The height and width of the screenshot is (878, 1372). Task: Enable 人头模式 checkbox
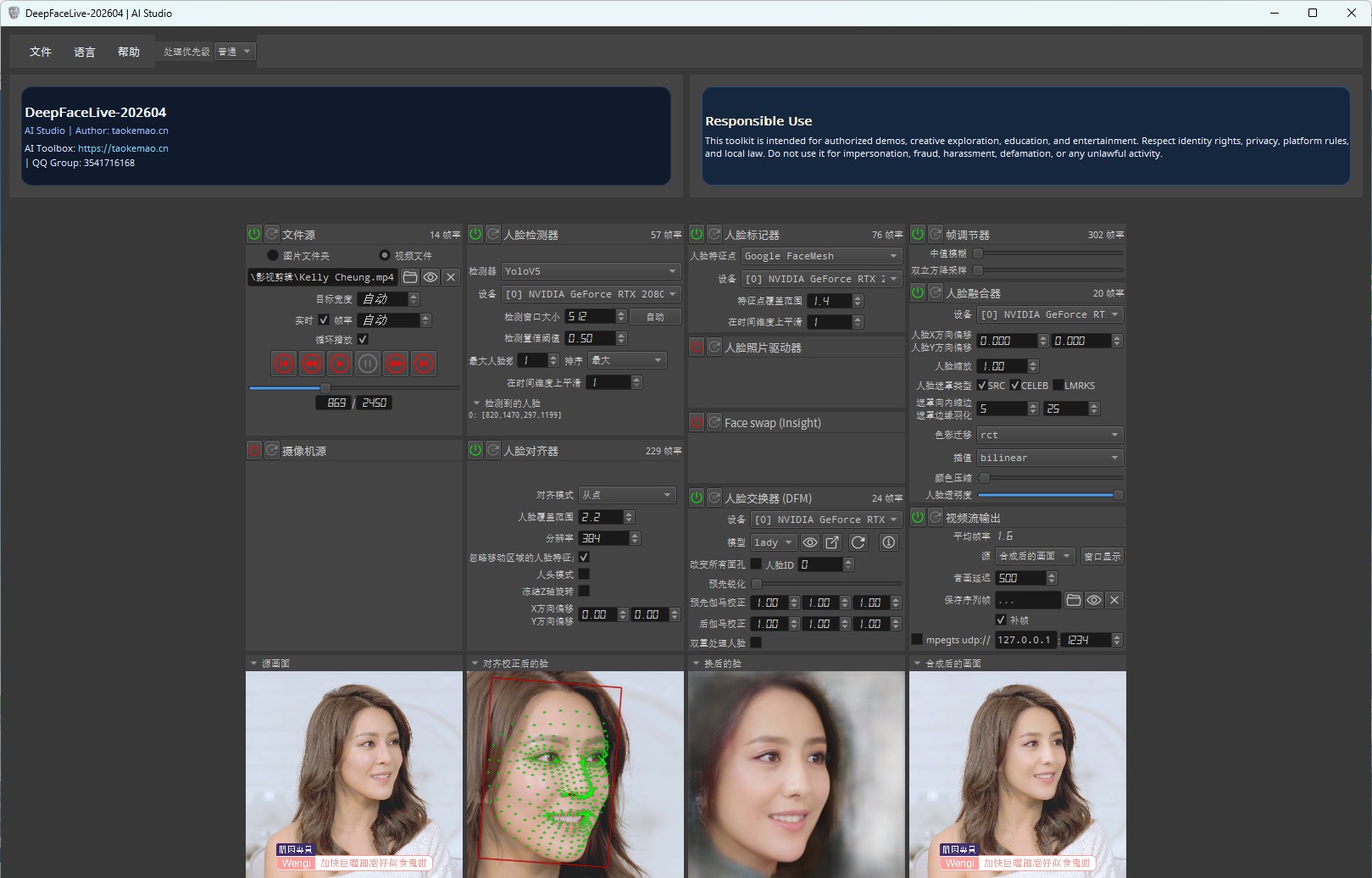pos(584,574)
